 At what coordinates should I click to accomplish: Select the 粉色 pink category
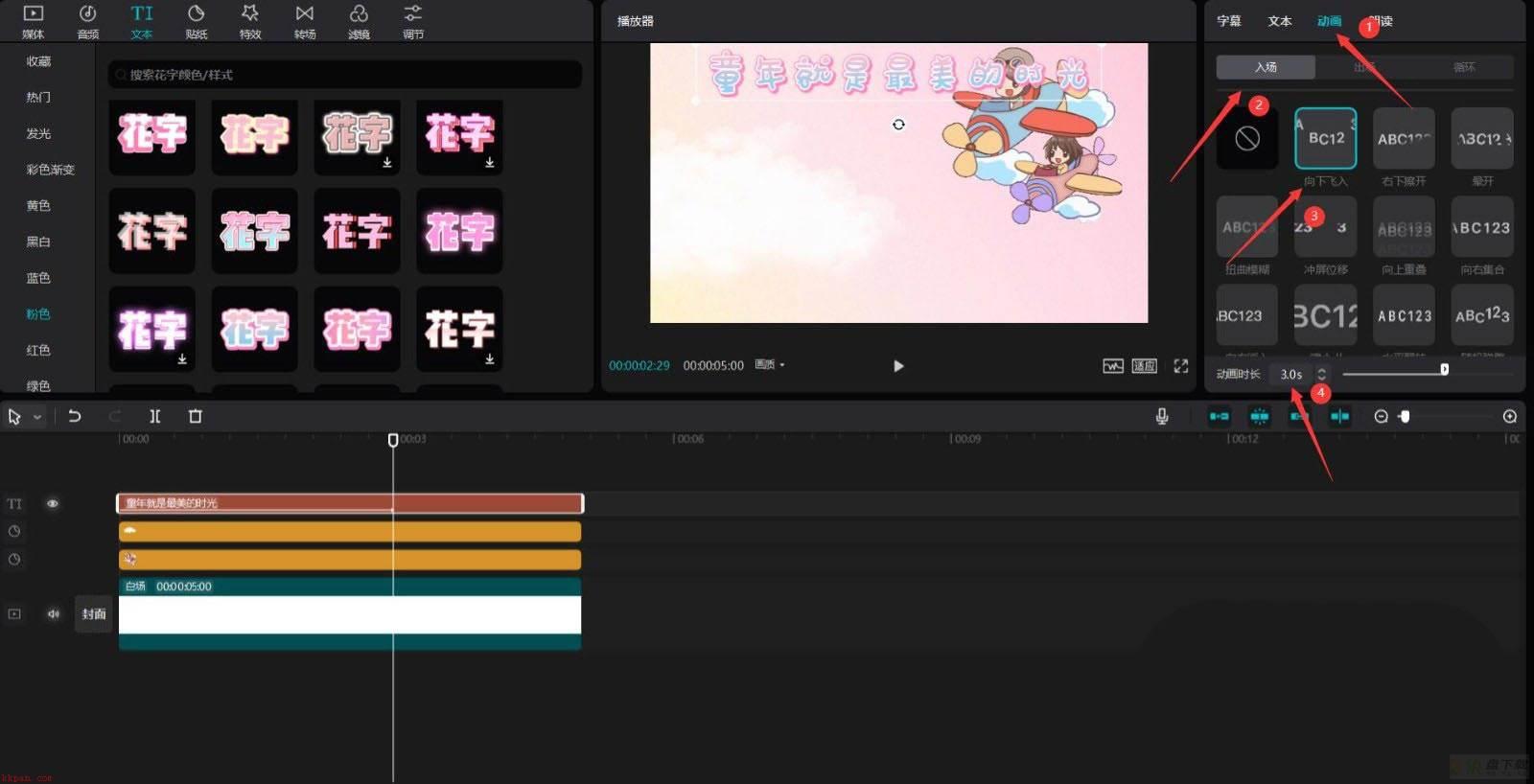(x=38, y=313)
